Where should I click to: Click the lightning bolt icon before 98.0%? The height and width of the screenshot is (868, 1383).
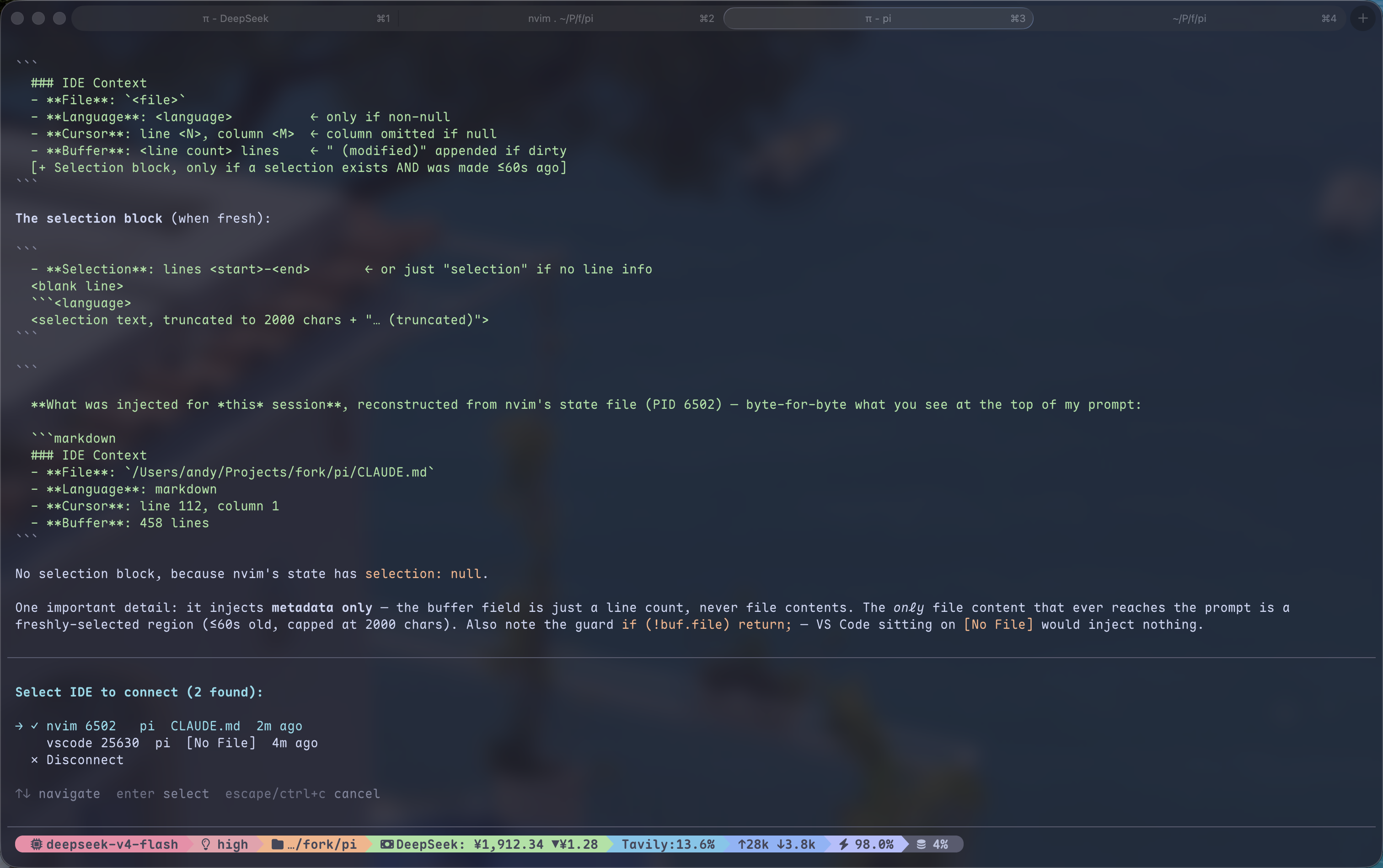[x=844, y=844]
